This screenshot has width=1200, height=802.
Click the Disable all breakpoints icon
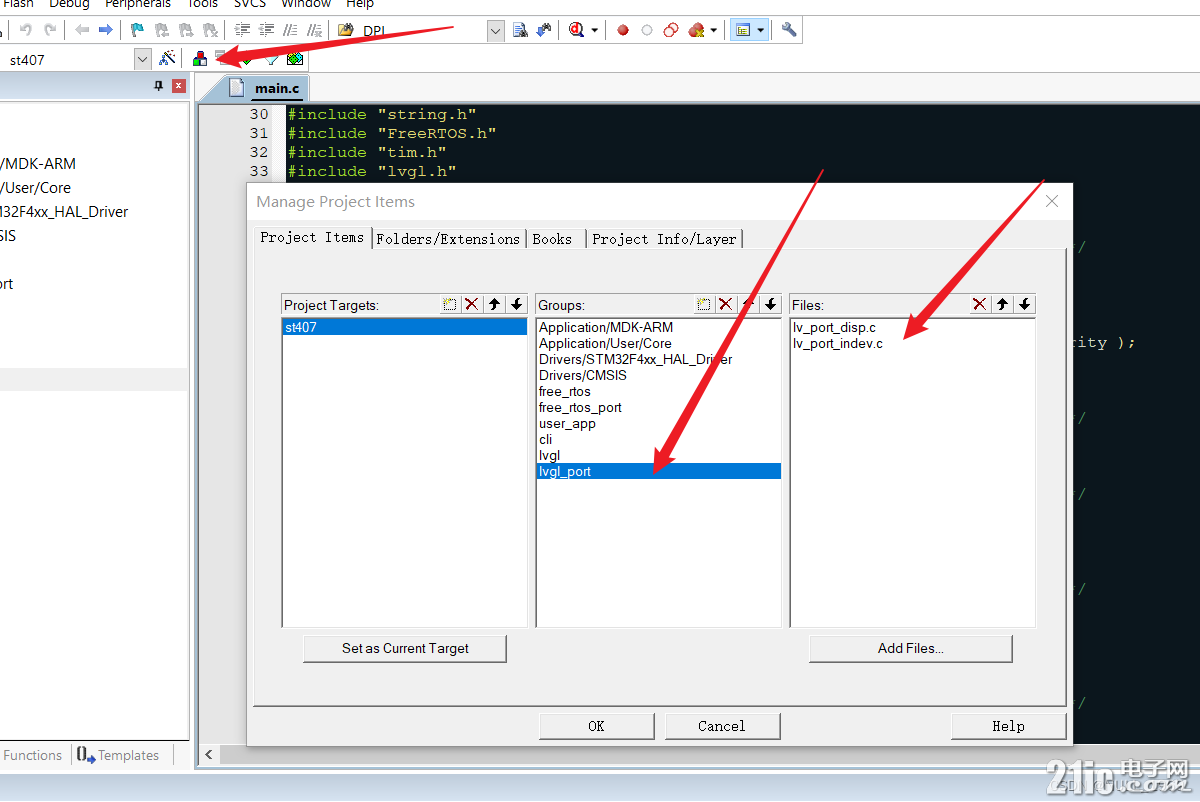(x=671, y=30)
